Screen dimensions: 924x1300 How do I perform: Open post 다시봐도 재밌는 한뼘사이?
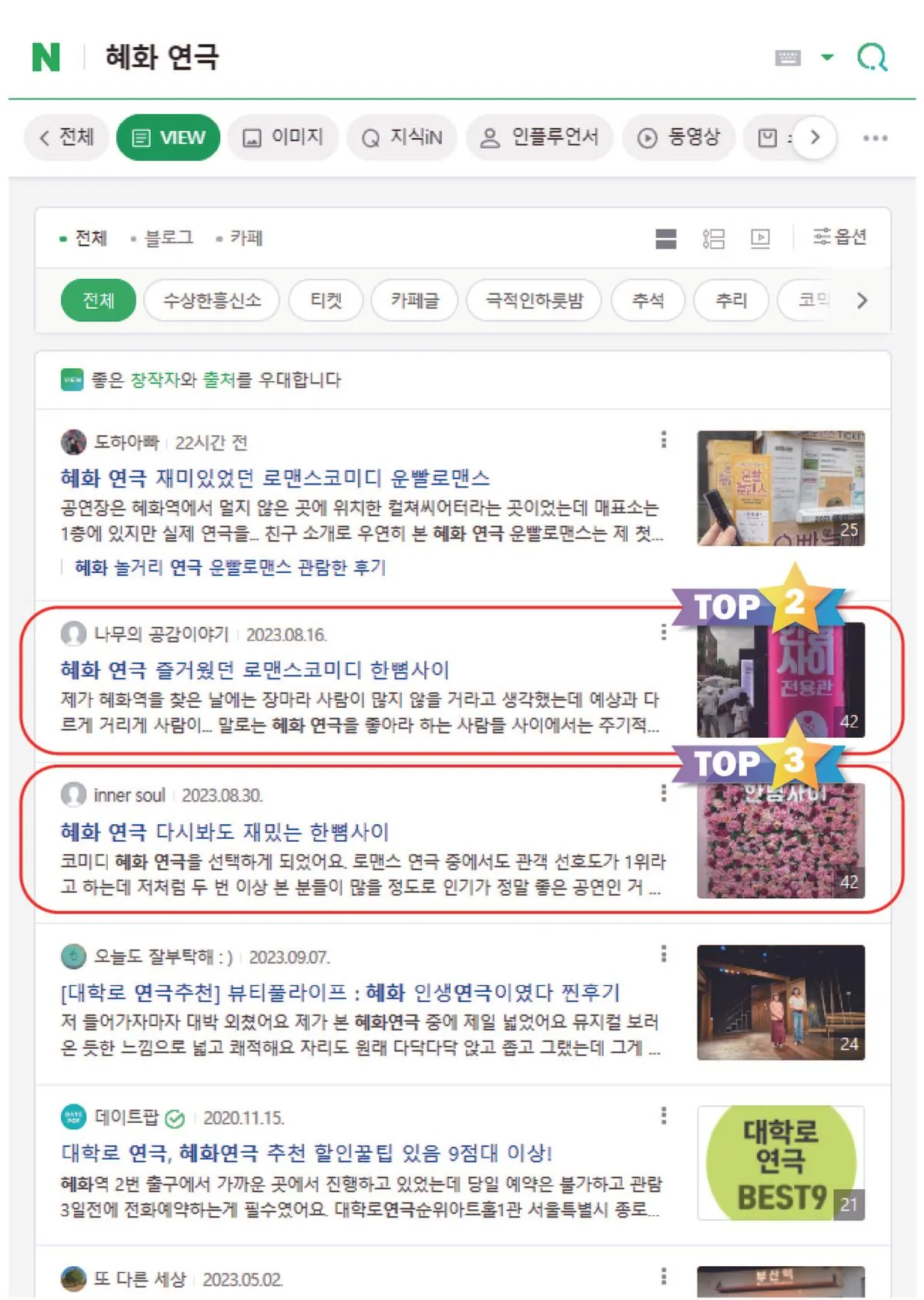tap(225, 832)
